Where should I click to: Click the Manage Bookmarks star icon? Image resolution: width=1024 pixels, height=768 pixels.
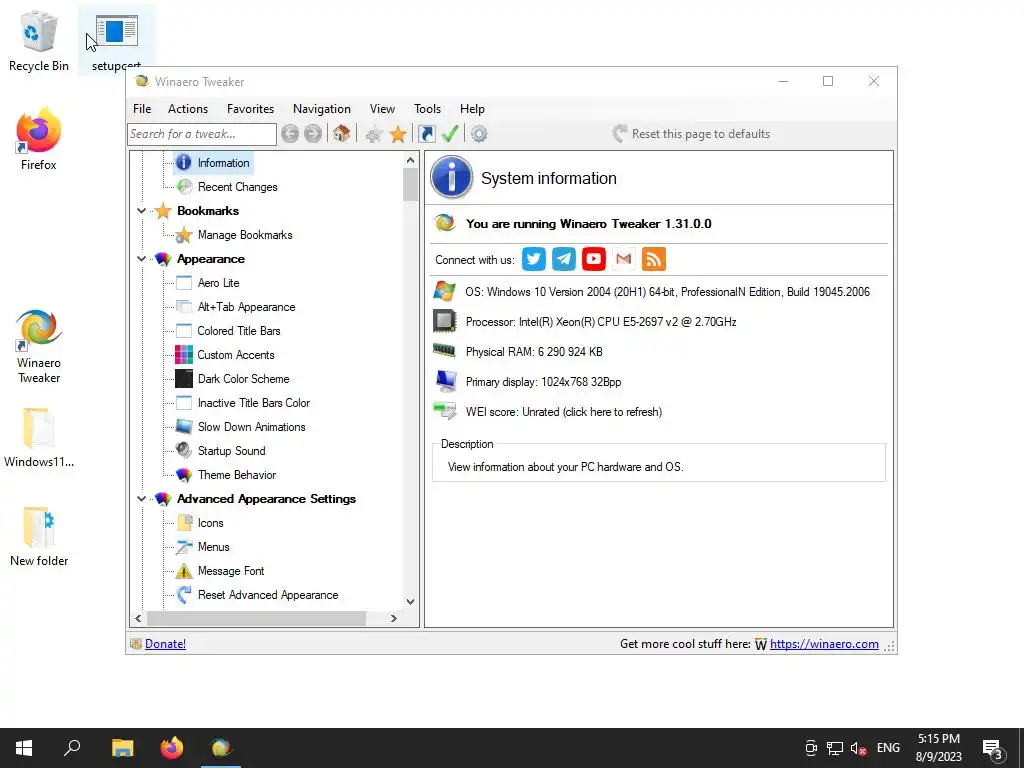click(x=184, y=235)
